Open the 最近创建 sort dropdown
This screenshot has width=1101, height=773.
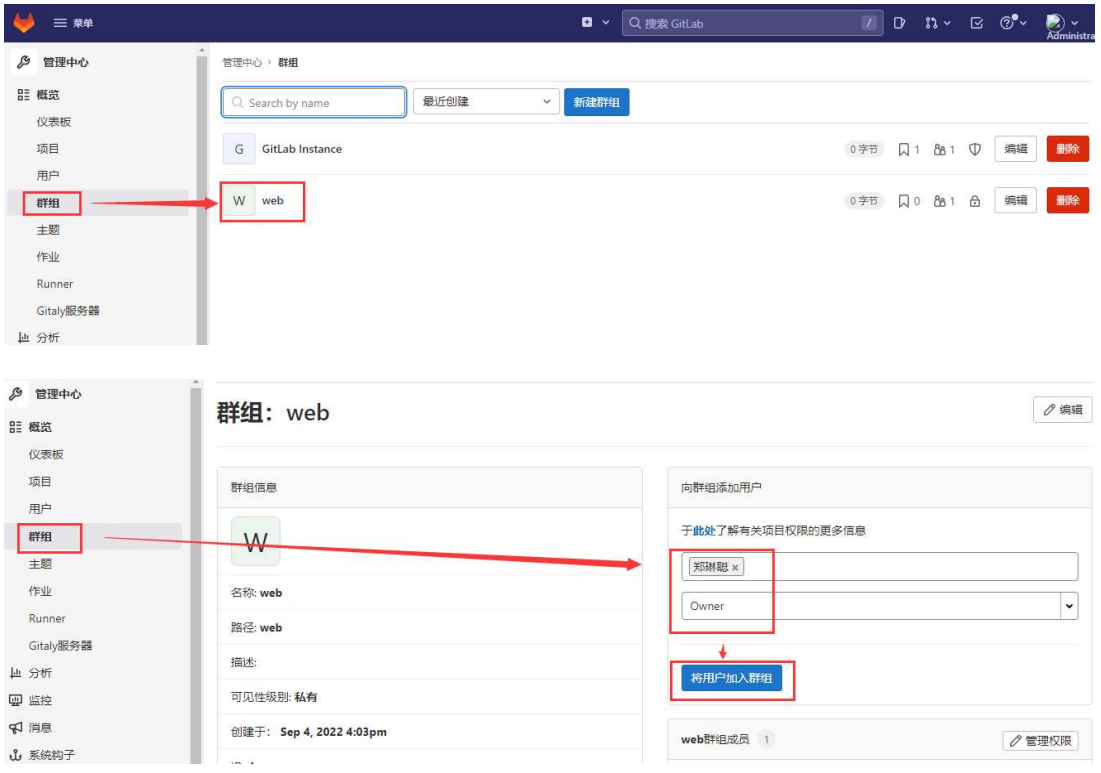(486, 102)
